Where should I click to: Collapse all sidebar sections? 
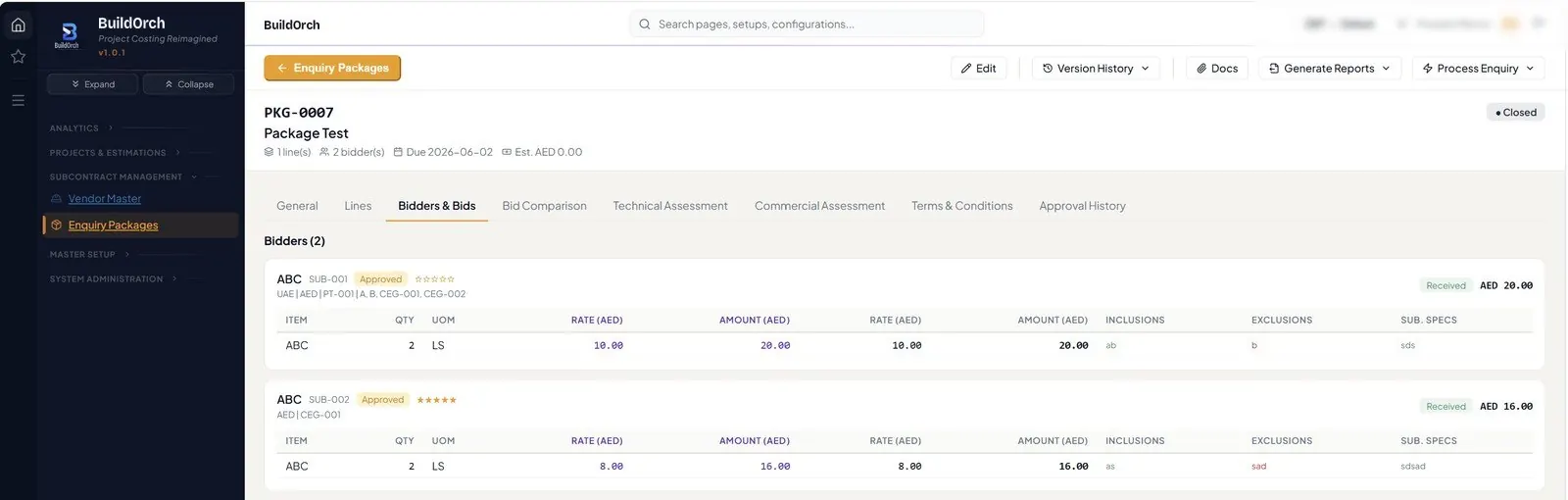[189, 84]
